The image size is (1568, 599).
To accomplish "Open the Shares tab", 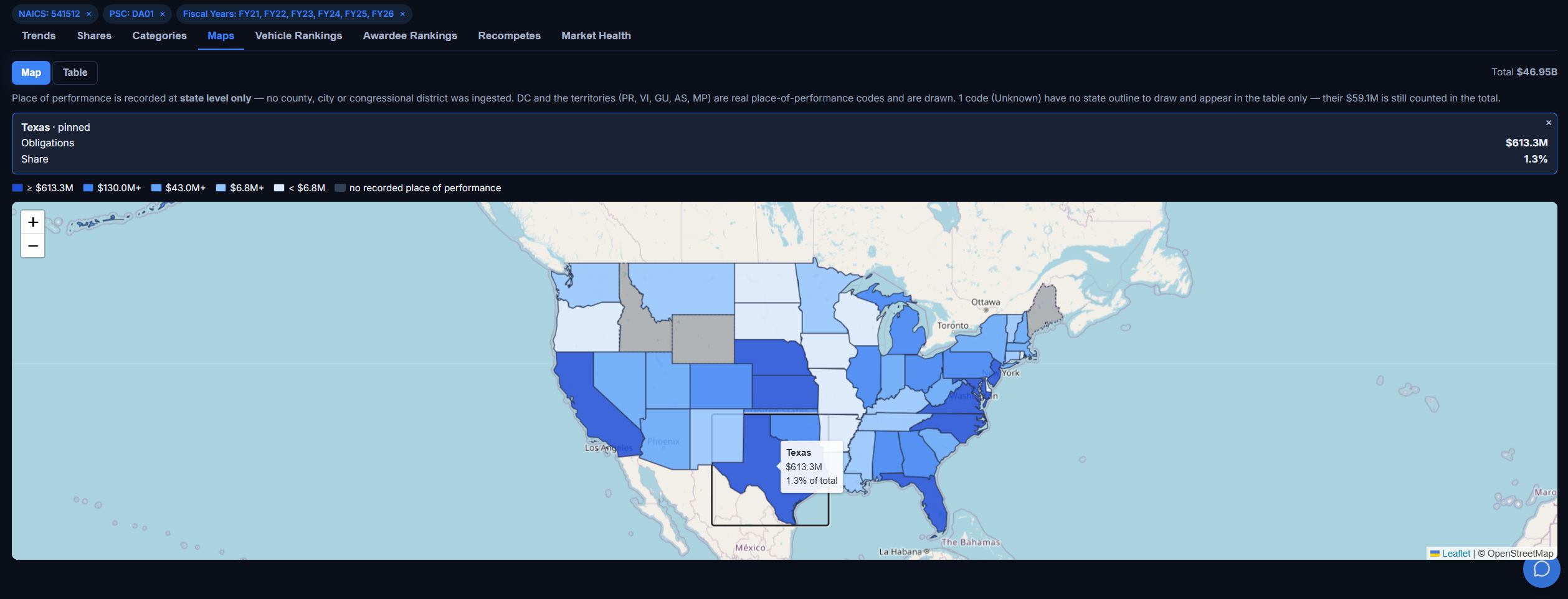I will click(x=94, y=35).
